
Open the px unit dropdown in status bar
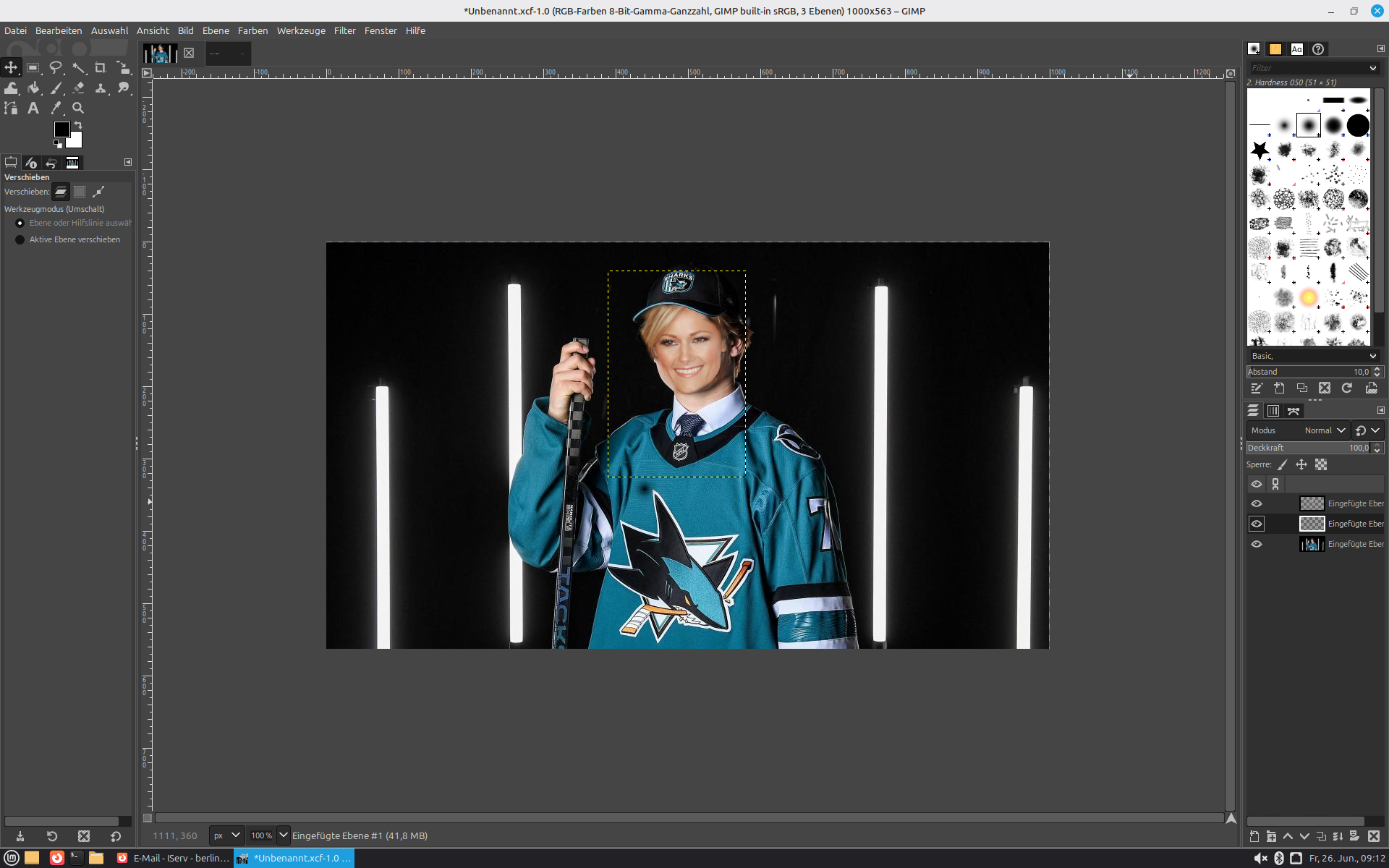226,835
